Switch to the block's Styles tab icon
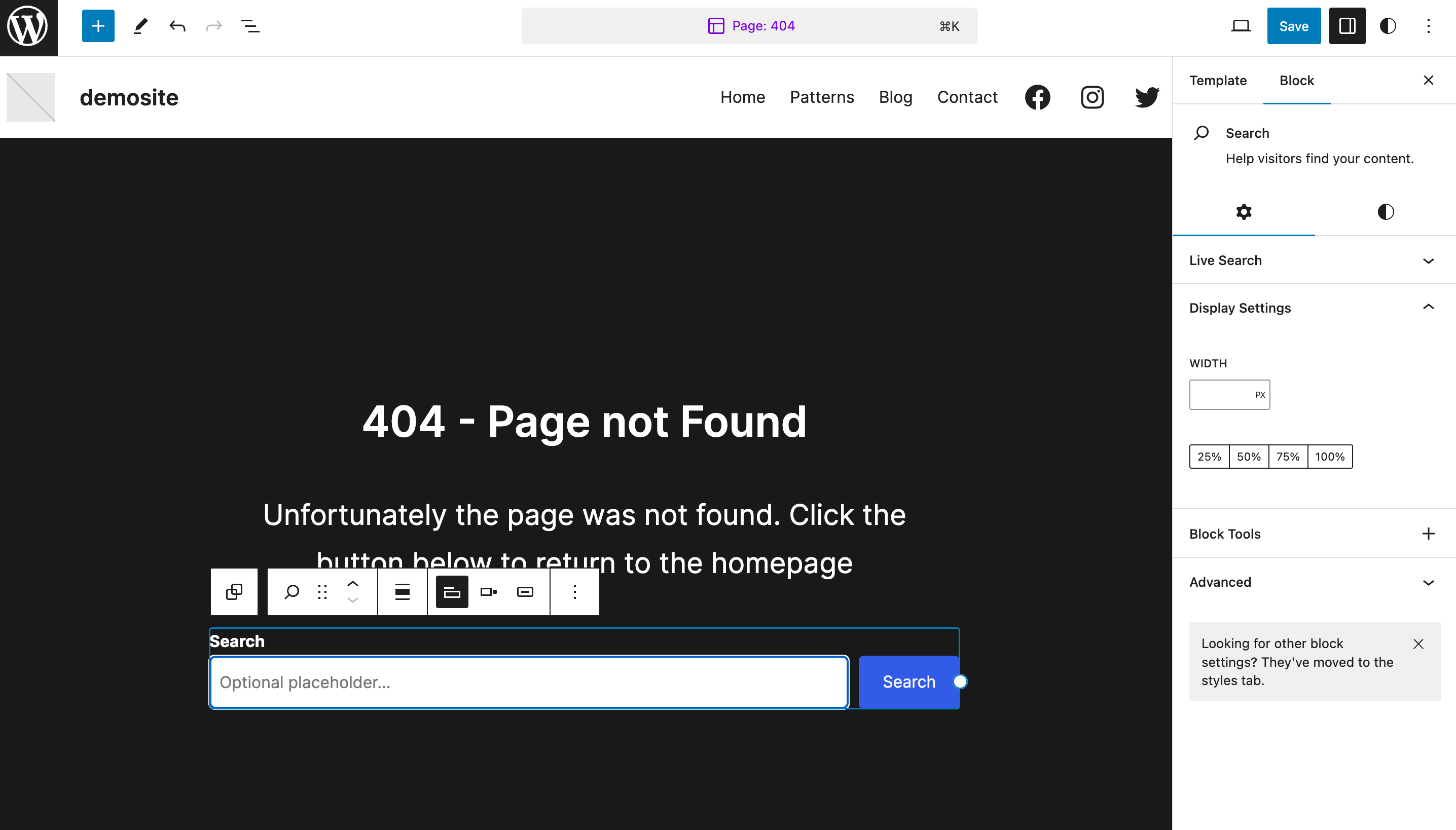This screenshot has width=1456, height=830. coord(1386,211)
